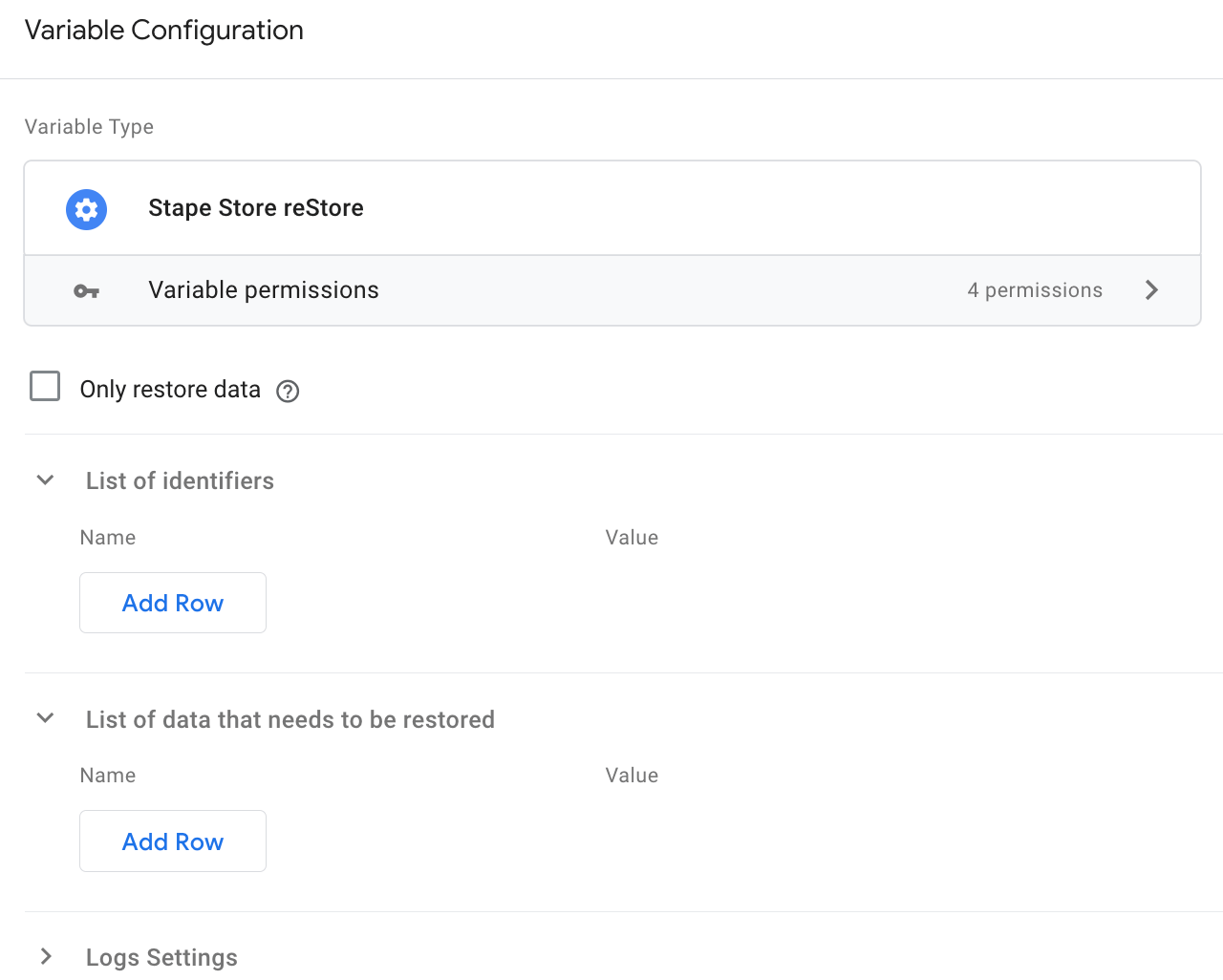
Task: Expand the Logs Settings section
Action: [x=45, y=956]
